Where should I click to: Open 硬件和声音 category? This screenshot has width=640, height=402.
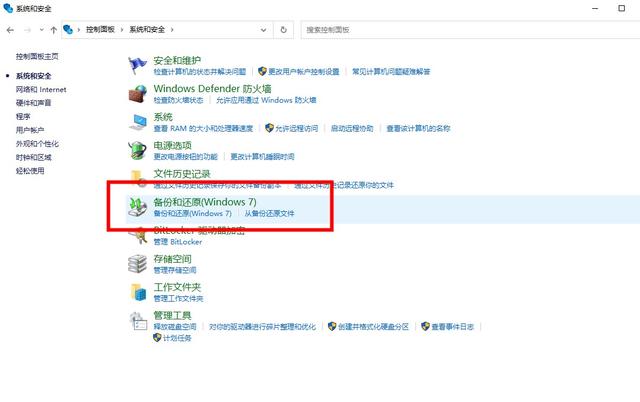click(33, 103)
